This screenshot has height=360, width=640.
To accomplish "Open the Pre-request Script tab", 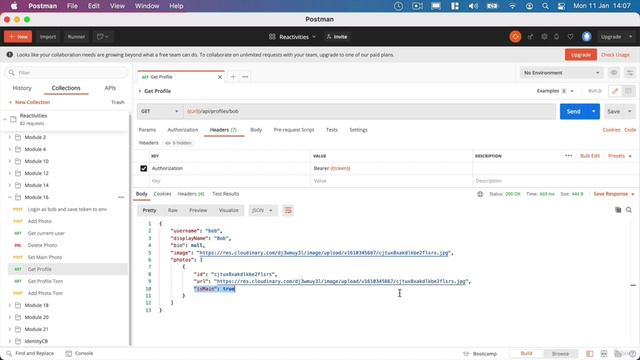I will [294, 130].
